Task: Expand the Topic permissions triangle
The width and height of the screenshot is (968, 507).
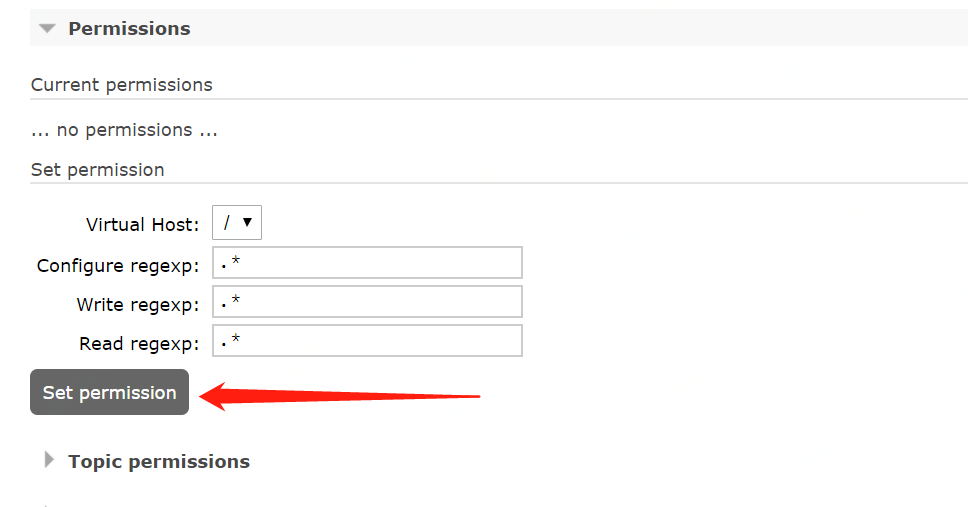Action: pos(49,461)
